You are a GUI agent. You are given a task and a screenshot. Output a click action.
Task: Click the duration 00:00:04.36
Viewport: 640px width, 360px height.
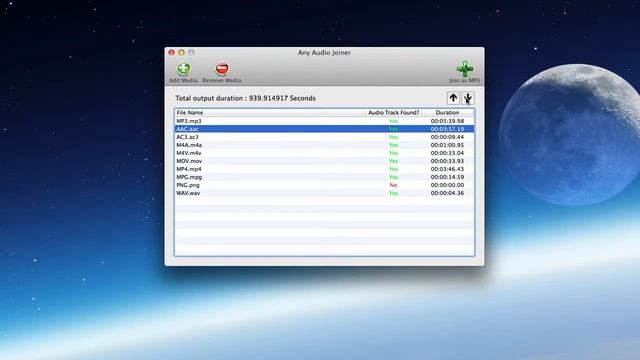pyautogui.click(x=447, y=193)
